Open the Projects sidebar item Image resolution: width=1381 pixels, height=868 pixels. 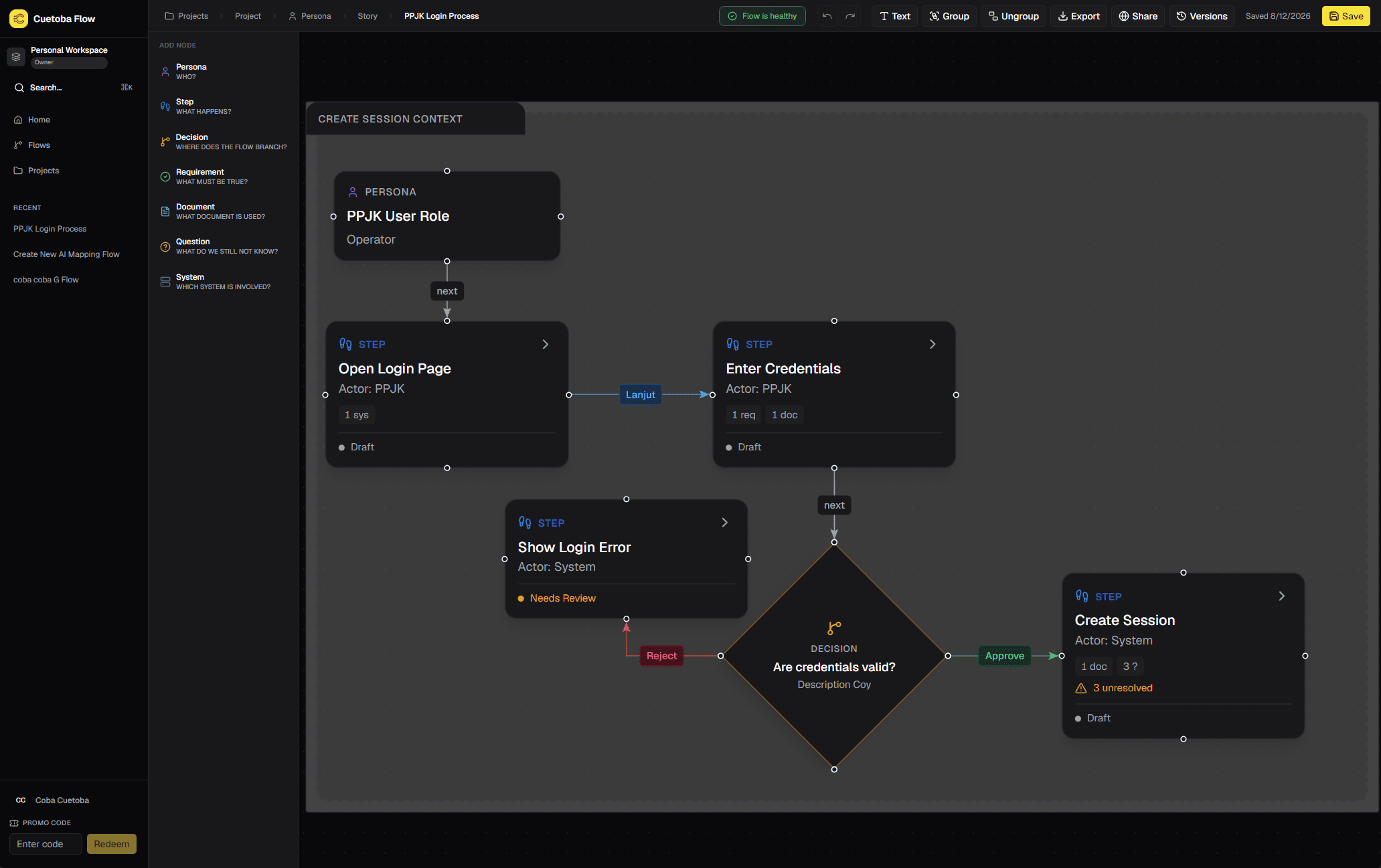pyautogui.click(x=74, y=171)
